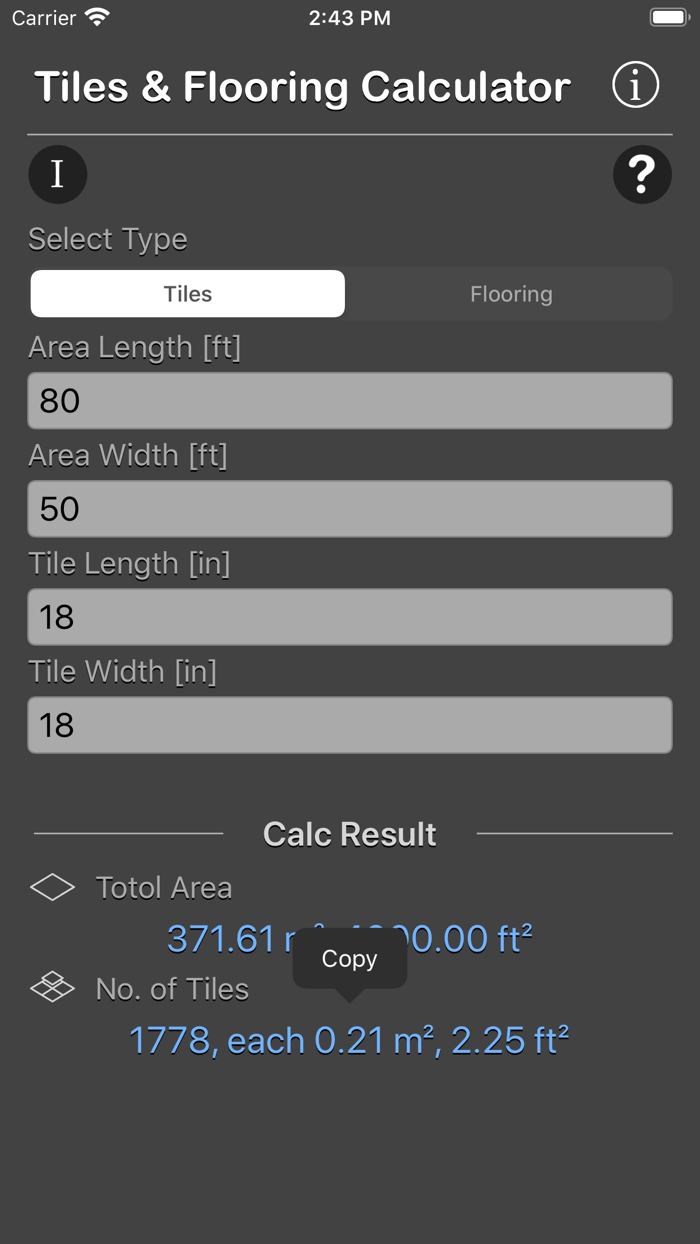The height and width of the screenshot is (1244, 700).
Task: Open the app info screen via i icon
Action: pyautogui.click(x=636, y=85)
